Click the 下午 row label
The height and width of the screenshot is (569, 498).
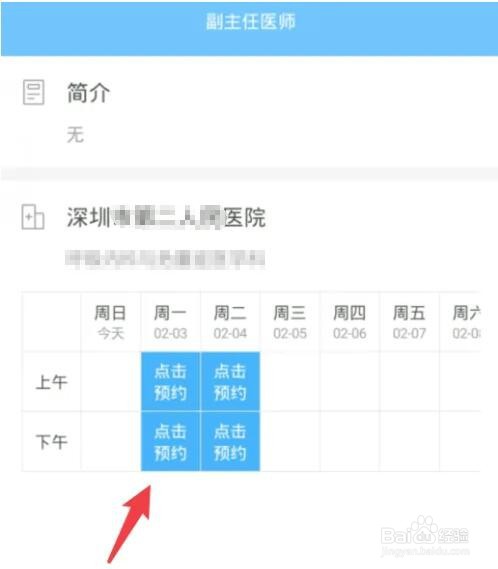pos(51,441)
